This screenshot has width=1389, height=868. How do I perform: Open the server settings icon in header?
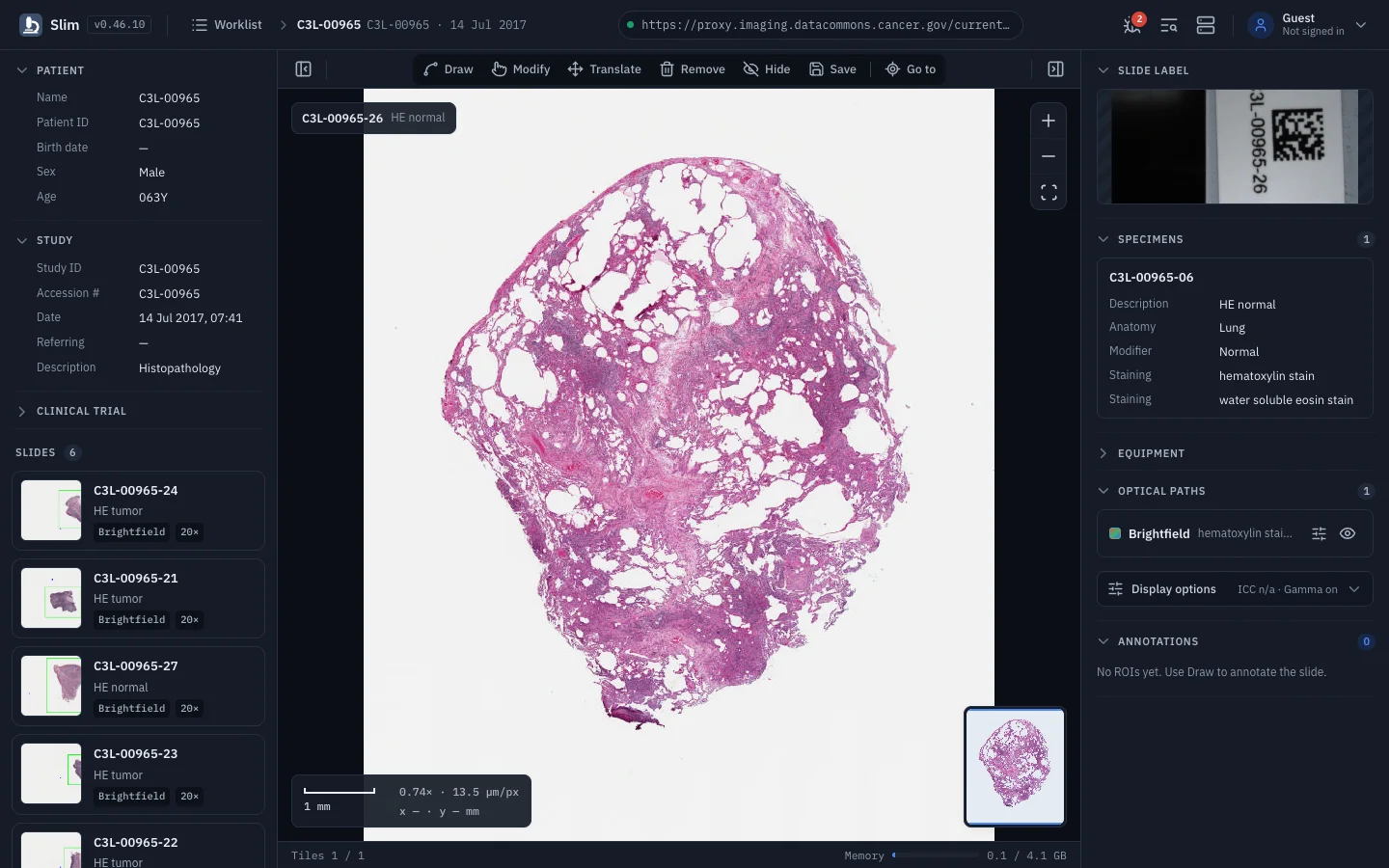[1206, 25]
